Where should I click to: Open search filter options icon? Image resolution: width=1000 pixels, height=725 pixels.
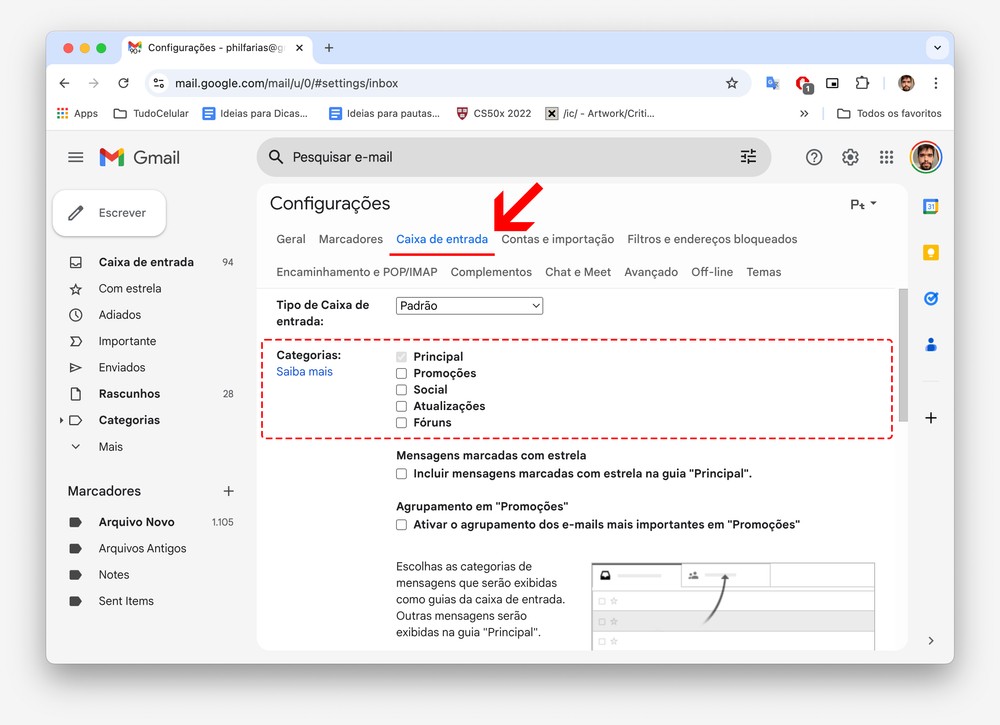pos(748,157)
